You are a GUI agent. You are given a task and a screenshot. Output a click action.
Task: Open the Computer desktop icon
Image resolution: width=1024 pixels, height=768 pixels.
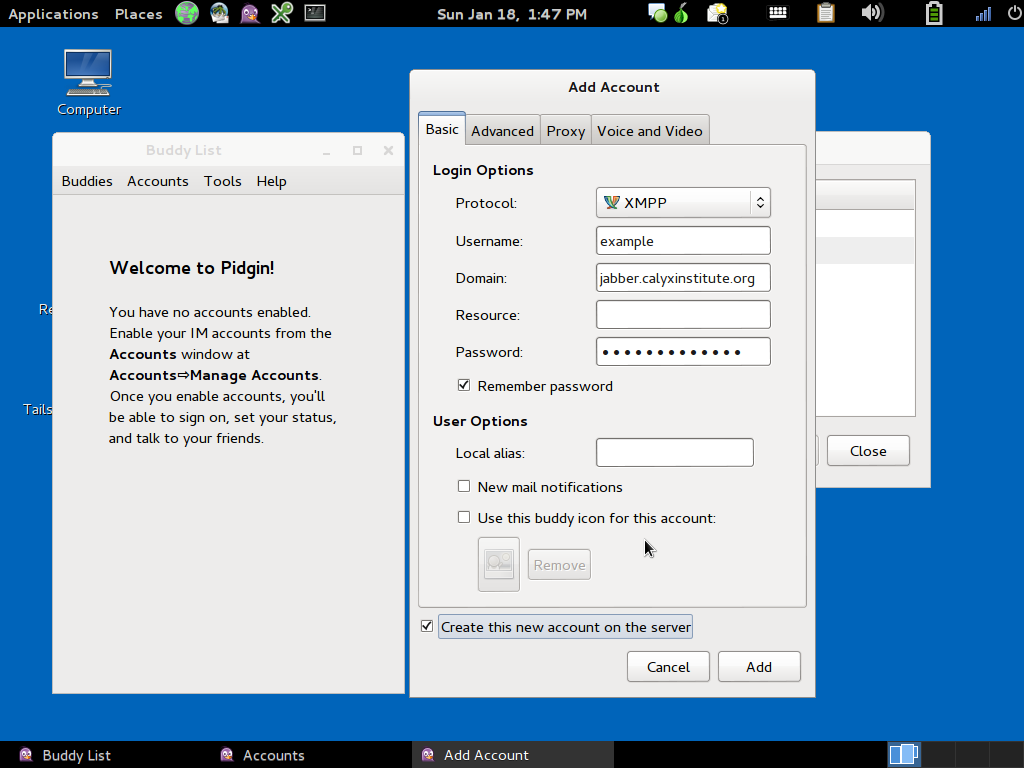89,83
